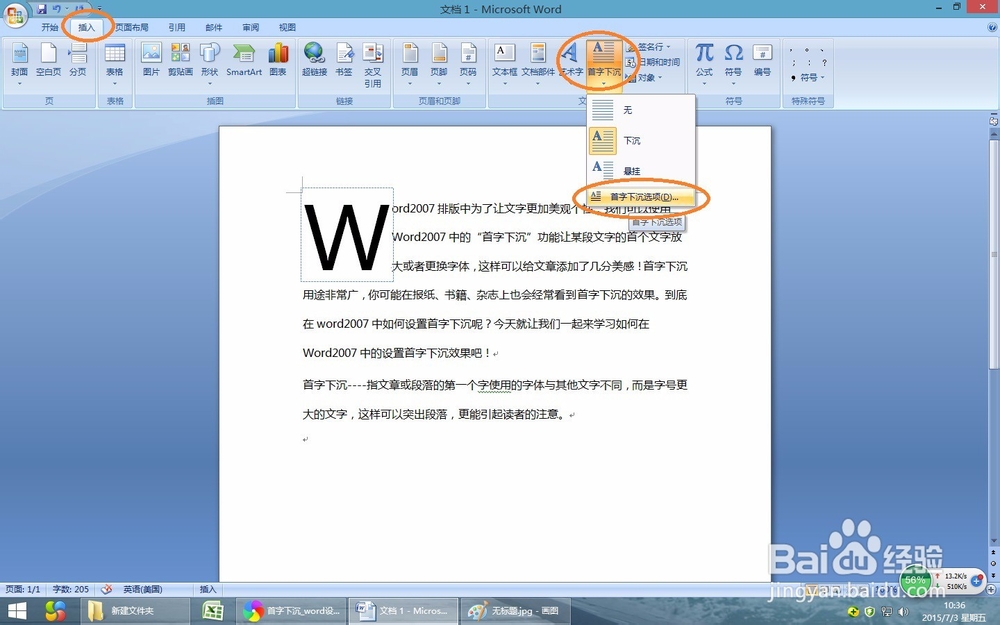The image size is (1000, 625).
Task: Click the word count 字数: 205
Action: (x=71, y=589)
